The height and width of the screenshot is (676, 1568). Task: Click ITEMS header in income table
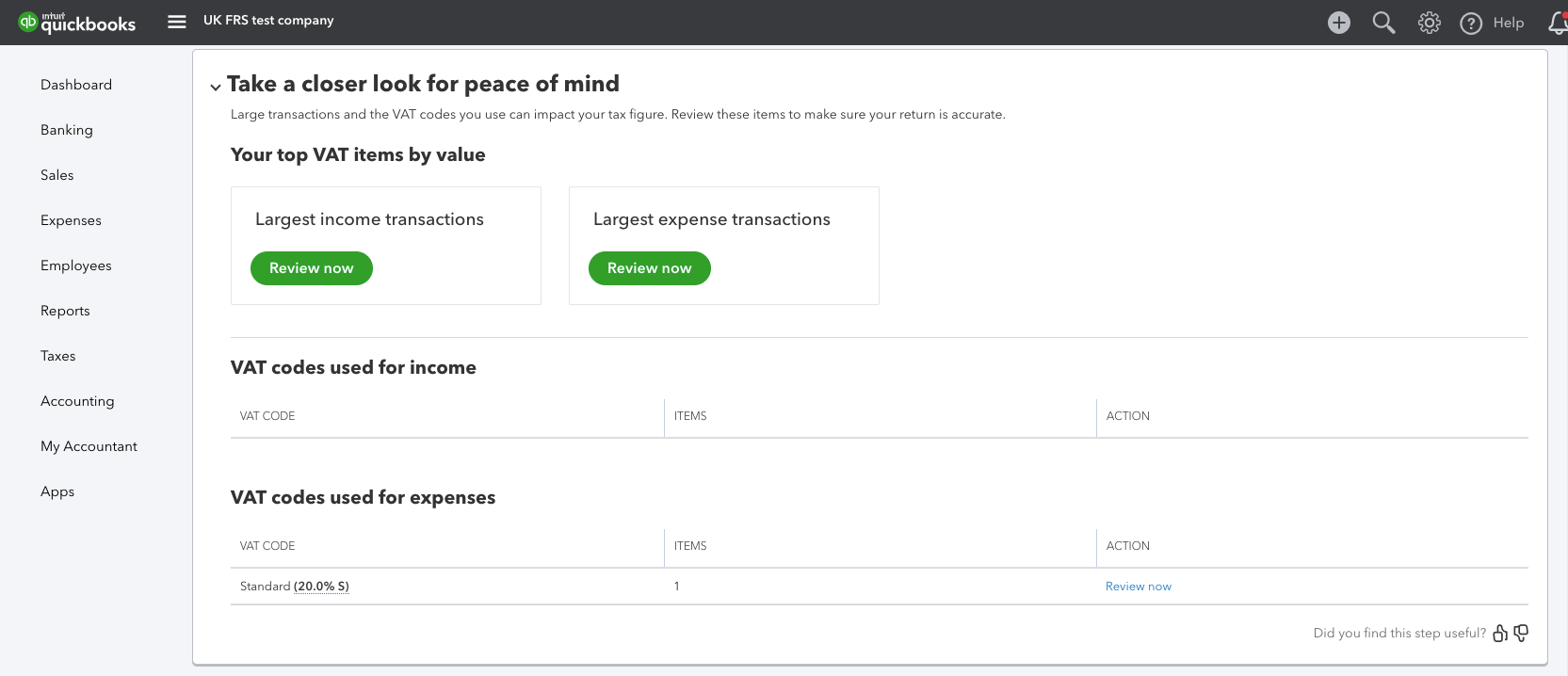690,416
